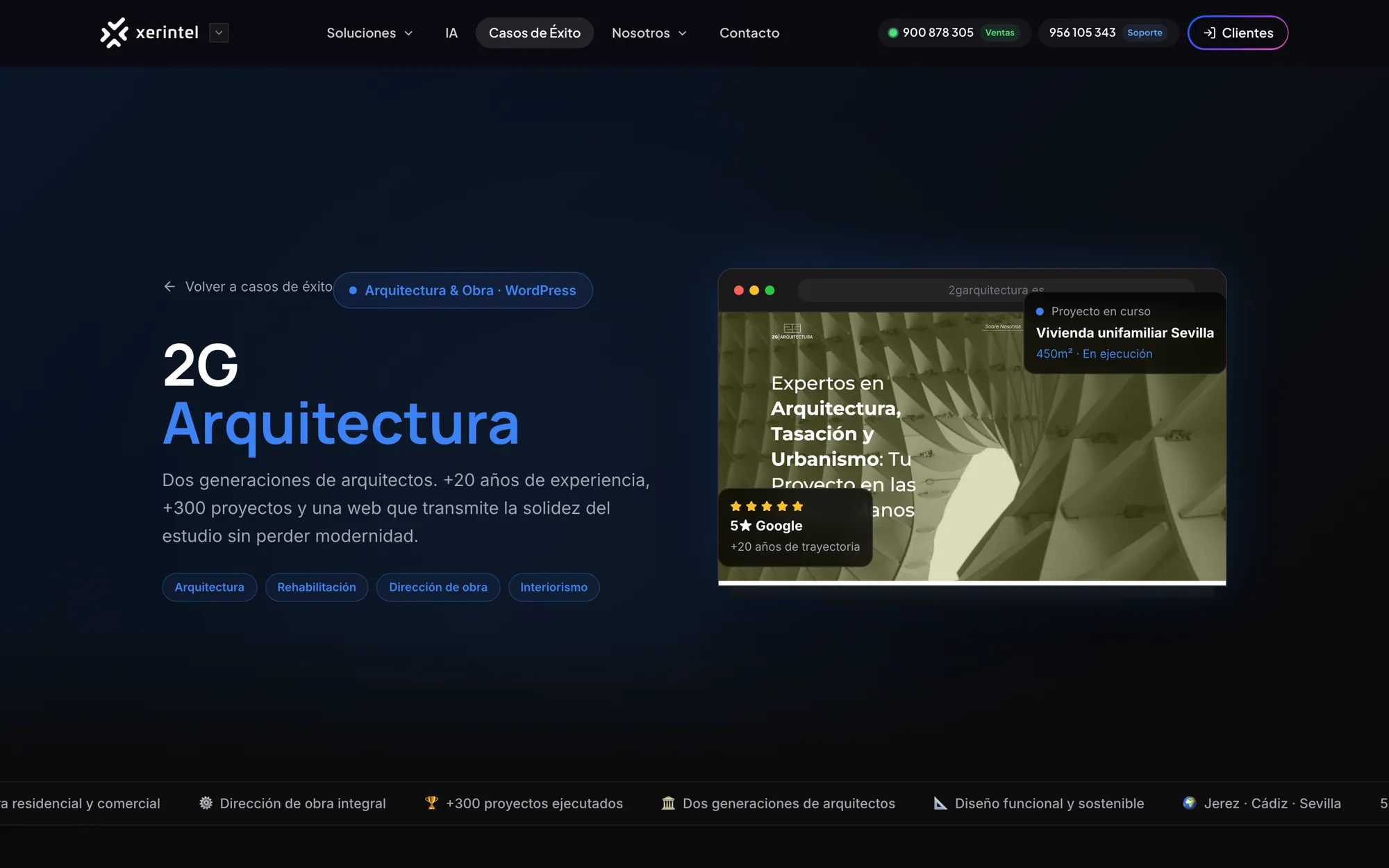Click the trophy icon by +300 proyectos
This screenshot has width=1389, height=868.
(x=432, y=803)
